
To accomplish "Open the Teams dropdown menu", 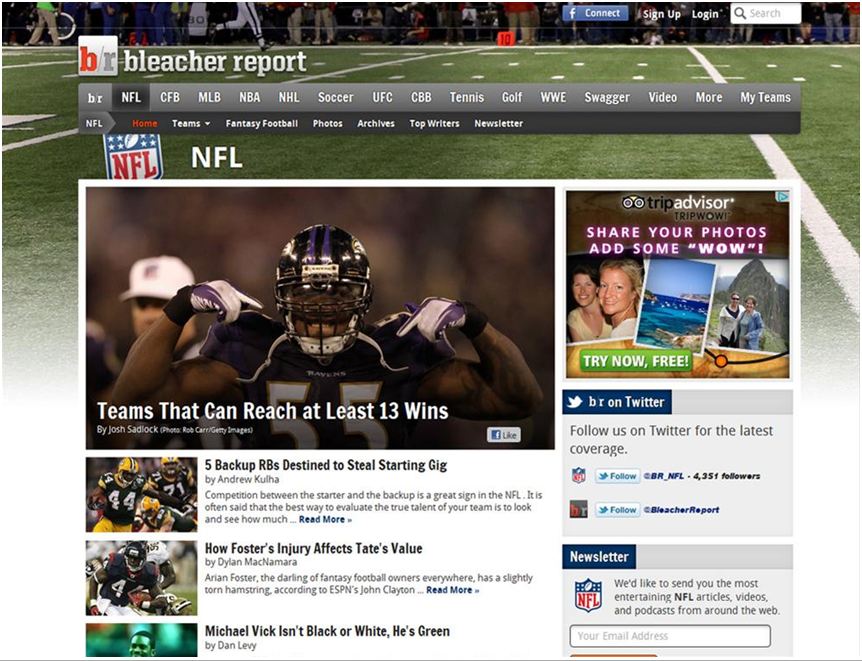I will pos(191,124).
